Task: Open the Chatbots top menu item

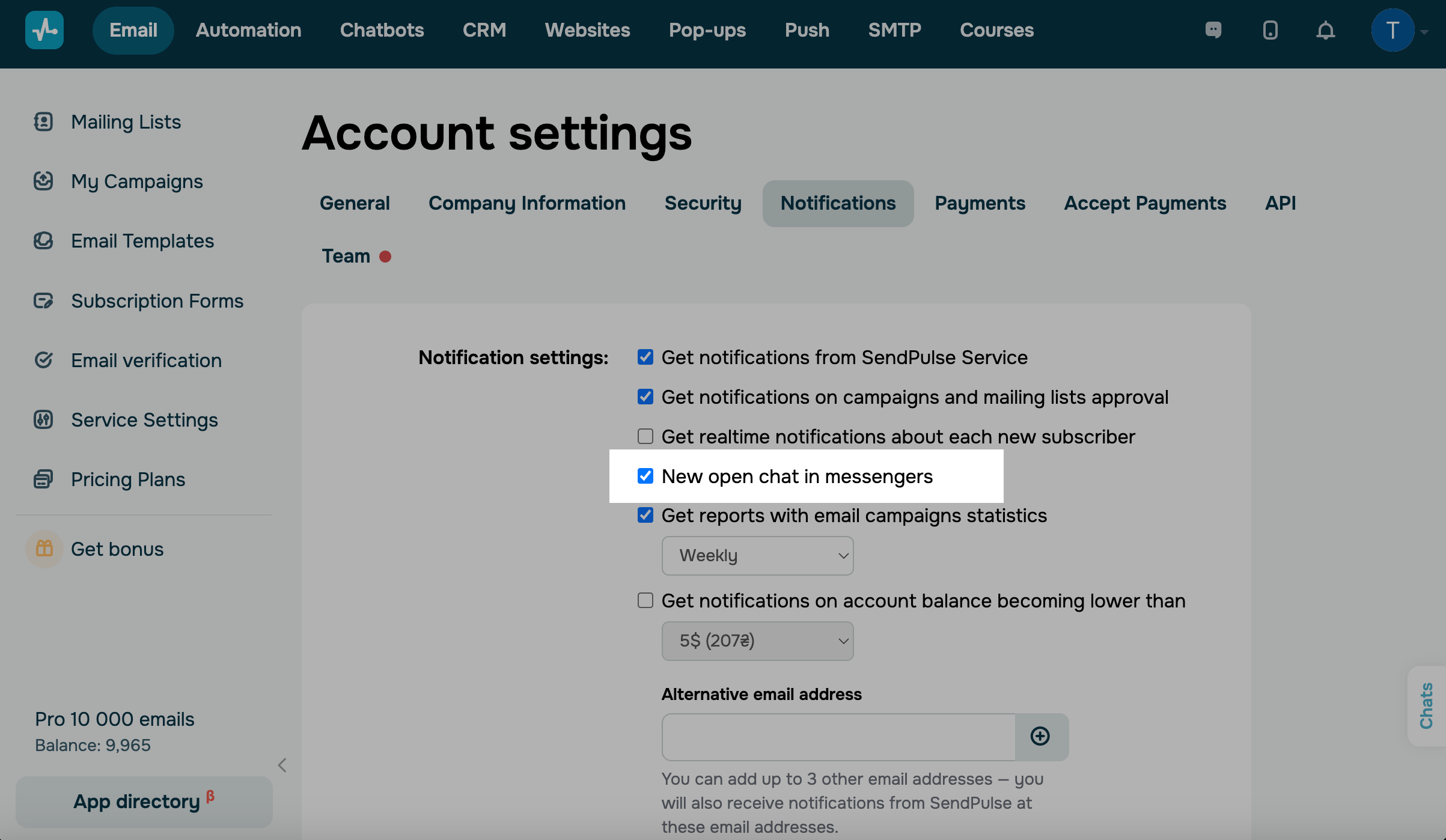Action: tap(382, 30)
